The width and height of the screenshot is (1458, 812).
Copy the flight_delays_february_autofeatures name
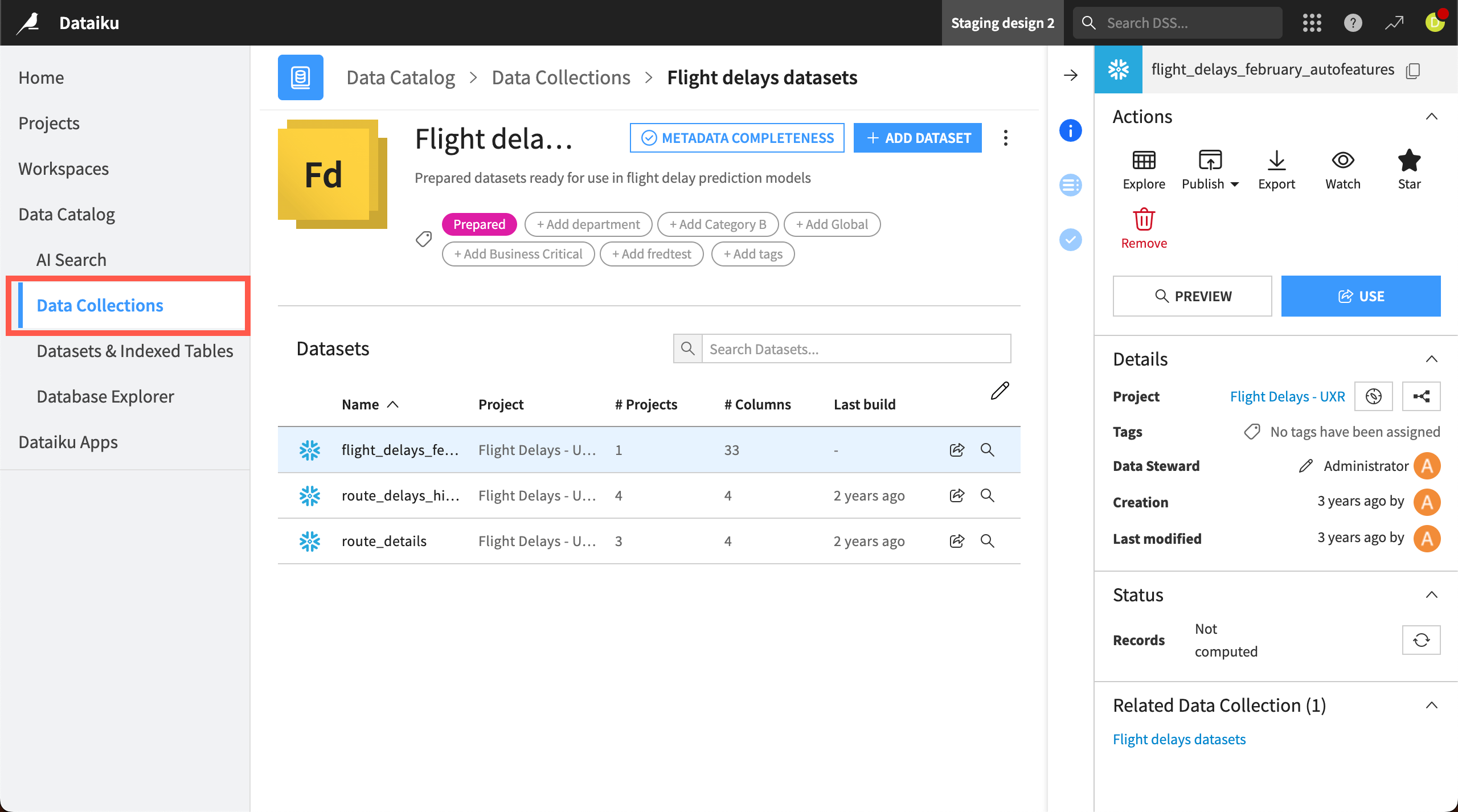pos(1413,69)
